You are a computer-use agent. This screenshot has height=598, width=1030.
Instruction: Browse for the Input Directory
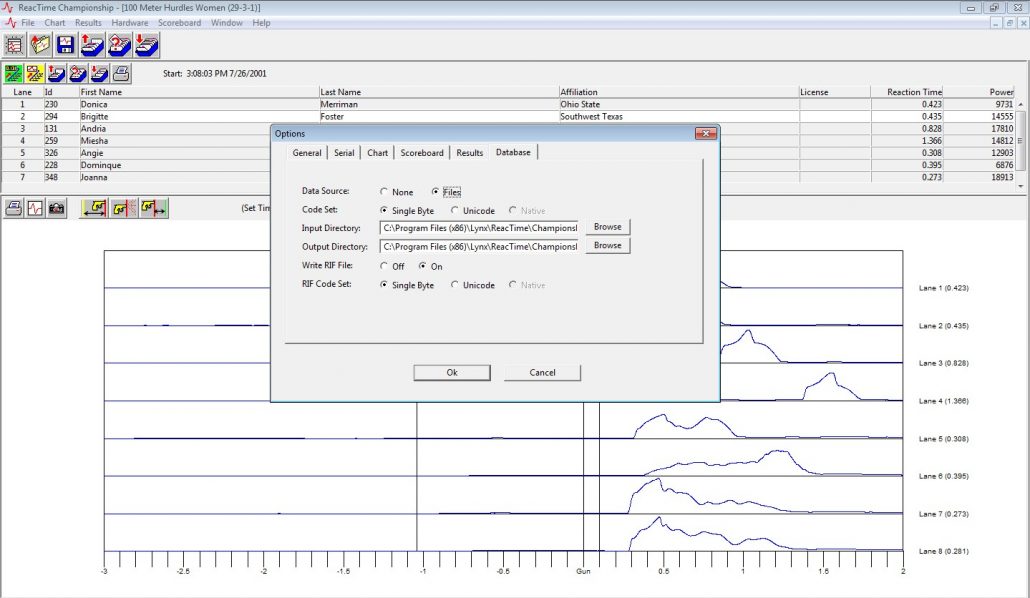(x=607, y=227)
